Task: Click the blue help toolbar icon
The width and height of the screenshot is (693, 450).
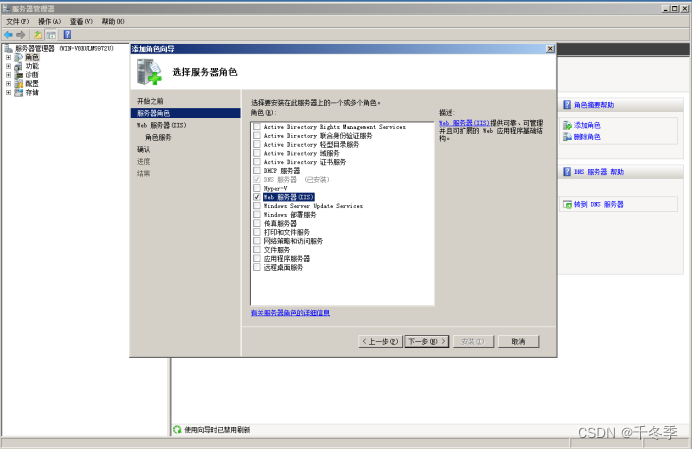Action: (x=67, y=34)
